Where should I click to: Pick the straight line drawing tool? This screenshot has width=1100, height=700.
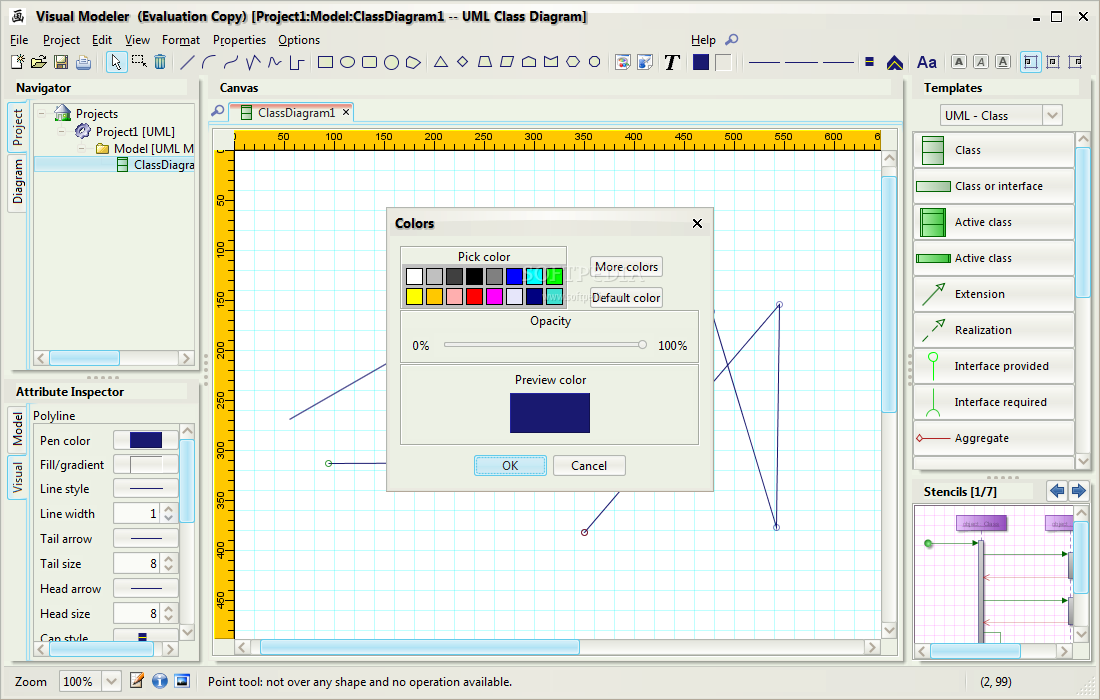[187, 62]
